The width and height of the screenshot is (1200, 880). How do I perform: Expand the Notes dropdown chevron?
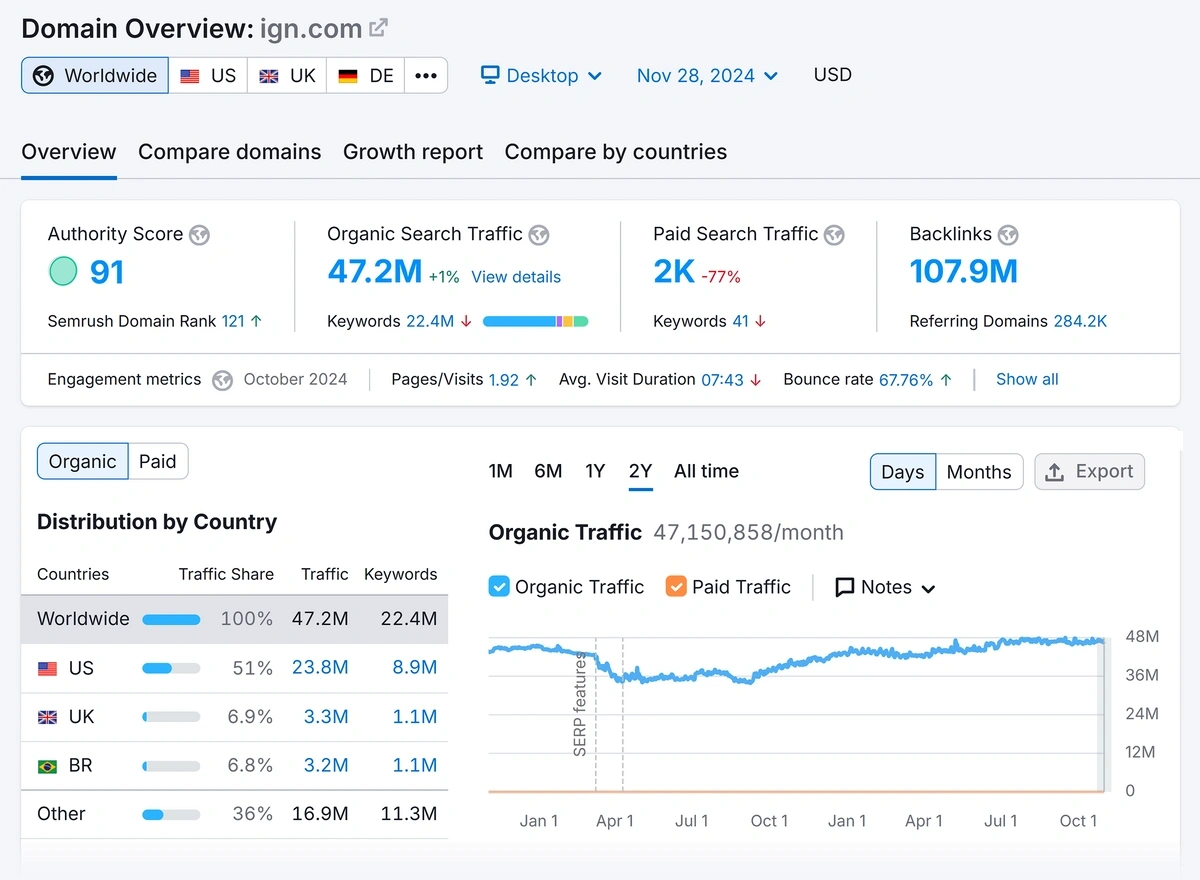928,588
